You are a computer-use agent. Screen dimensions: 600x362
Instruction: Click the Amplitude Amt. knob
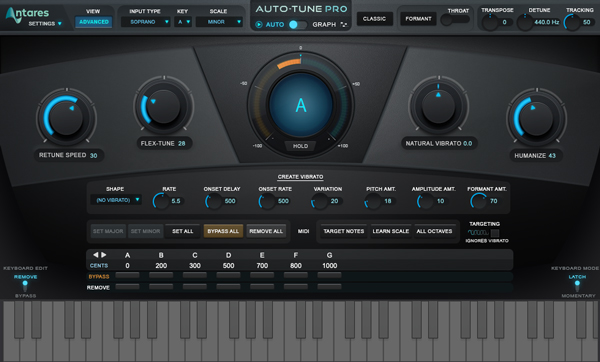426,201
